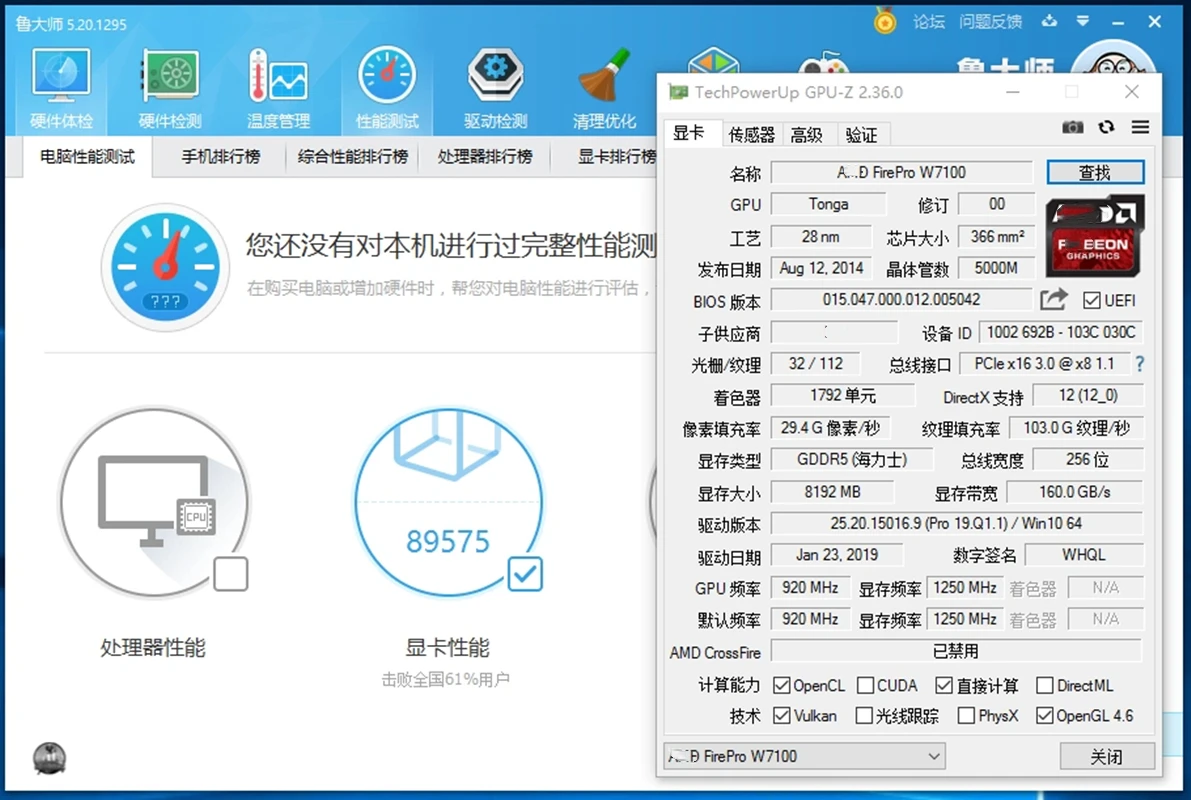Click the 1792 单元 shaders value

point(842,396)
